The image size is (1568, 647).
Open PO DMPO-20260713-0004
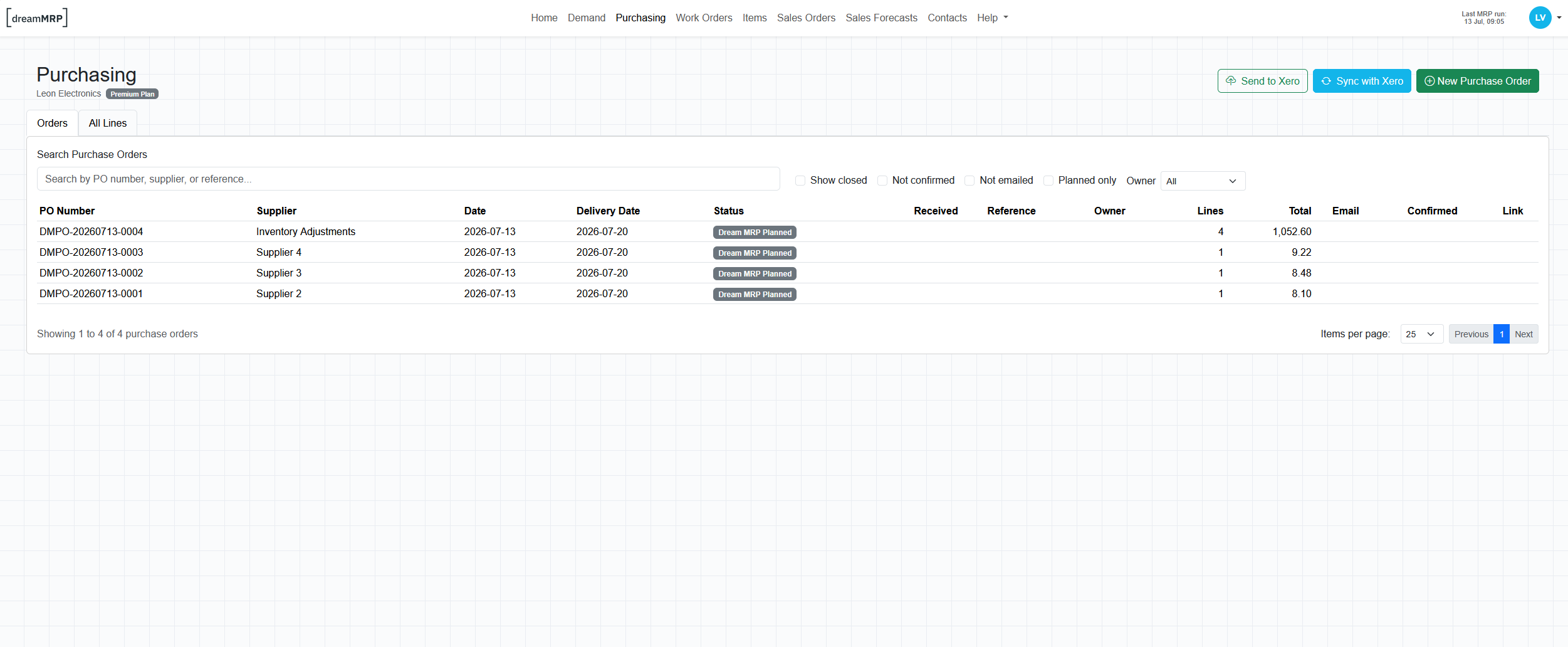tap(91, 231)
